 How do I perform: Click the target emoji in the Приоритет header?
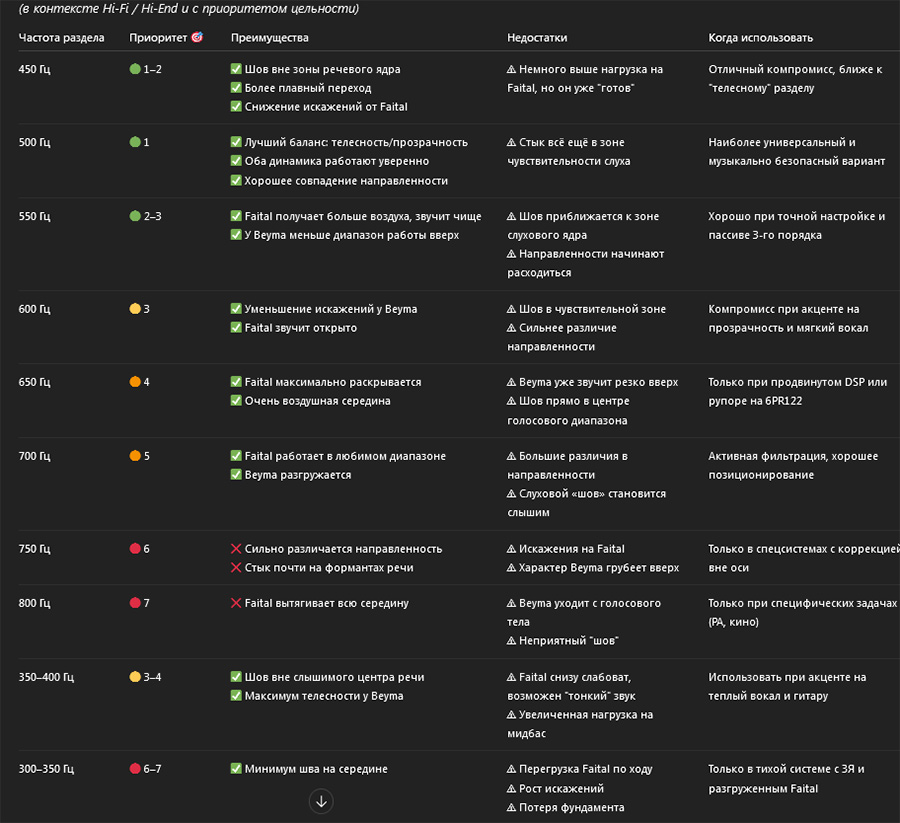tap(197, 38)
